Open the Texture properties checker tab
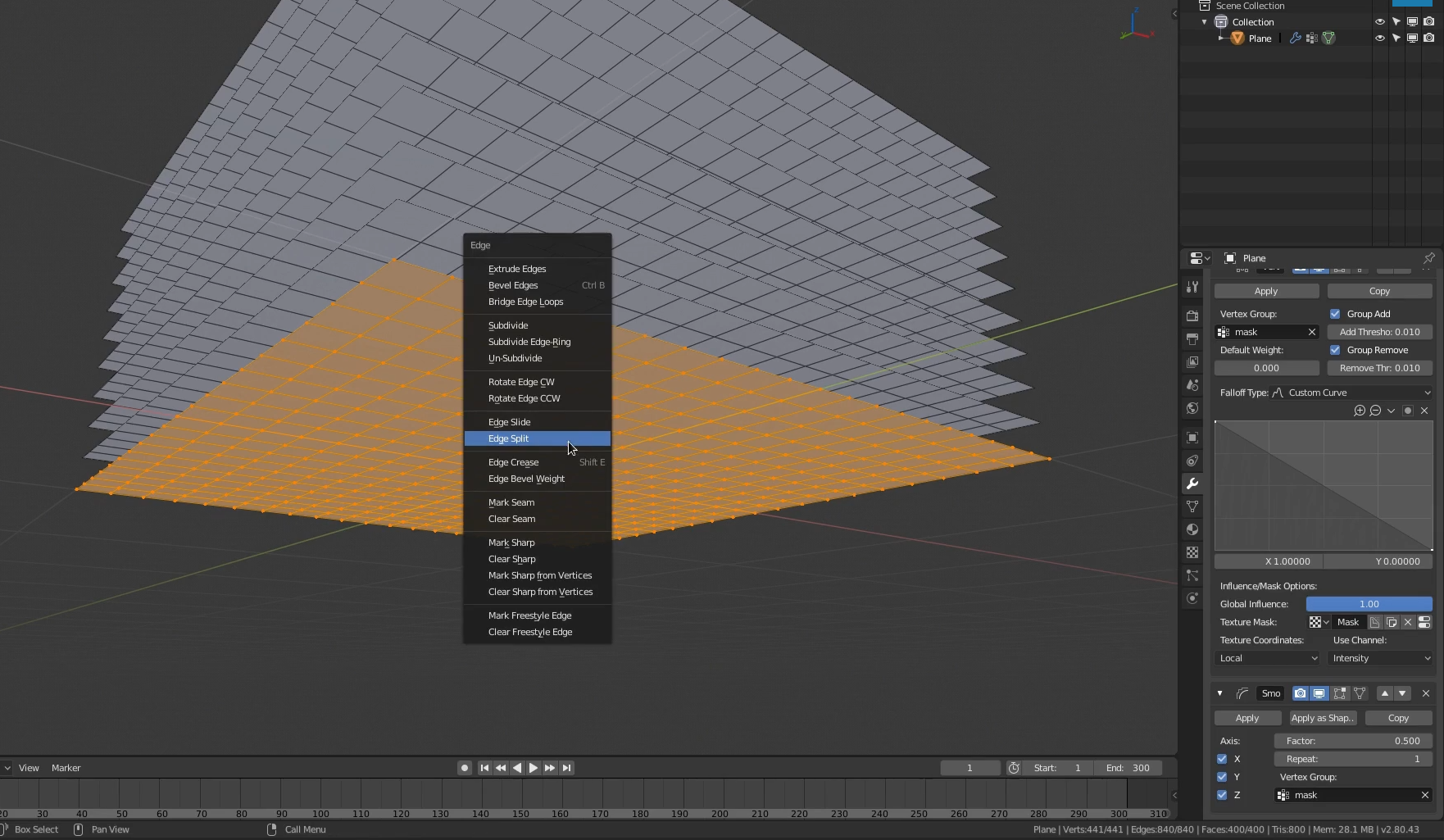 click(1192, 552)
